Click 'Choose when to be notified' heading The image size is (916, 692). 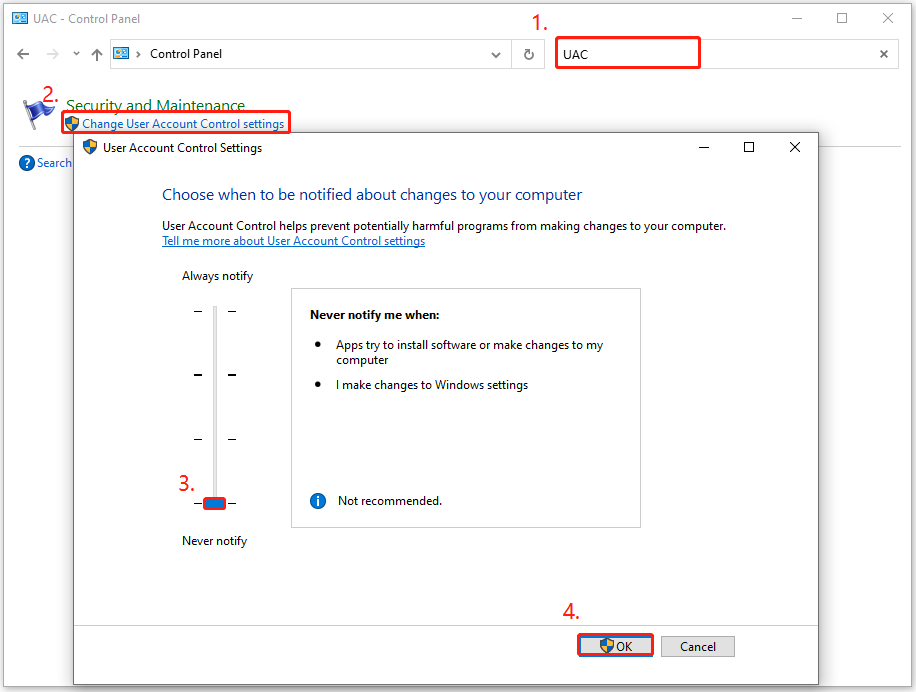372,194
